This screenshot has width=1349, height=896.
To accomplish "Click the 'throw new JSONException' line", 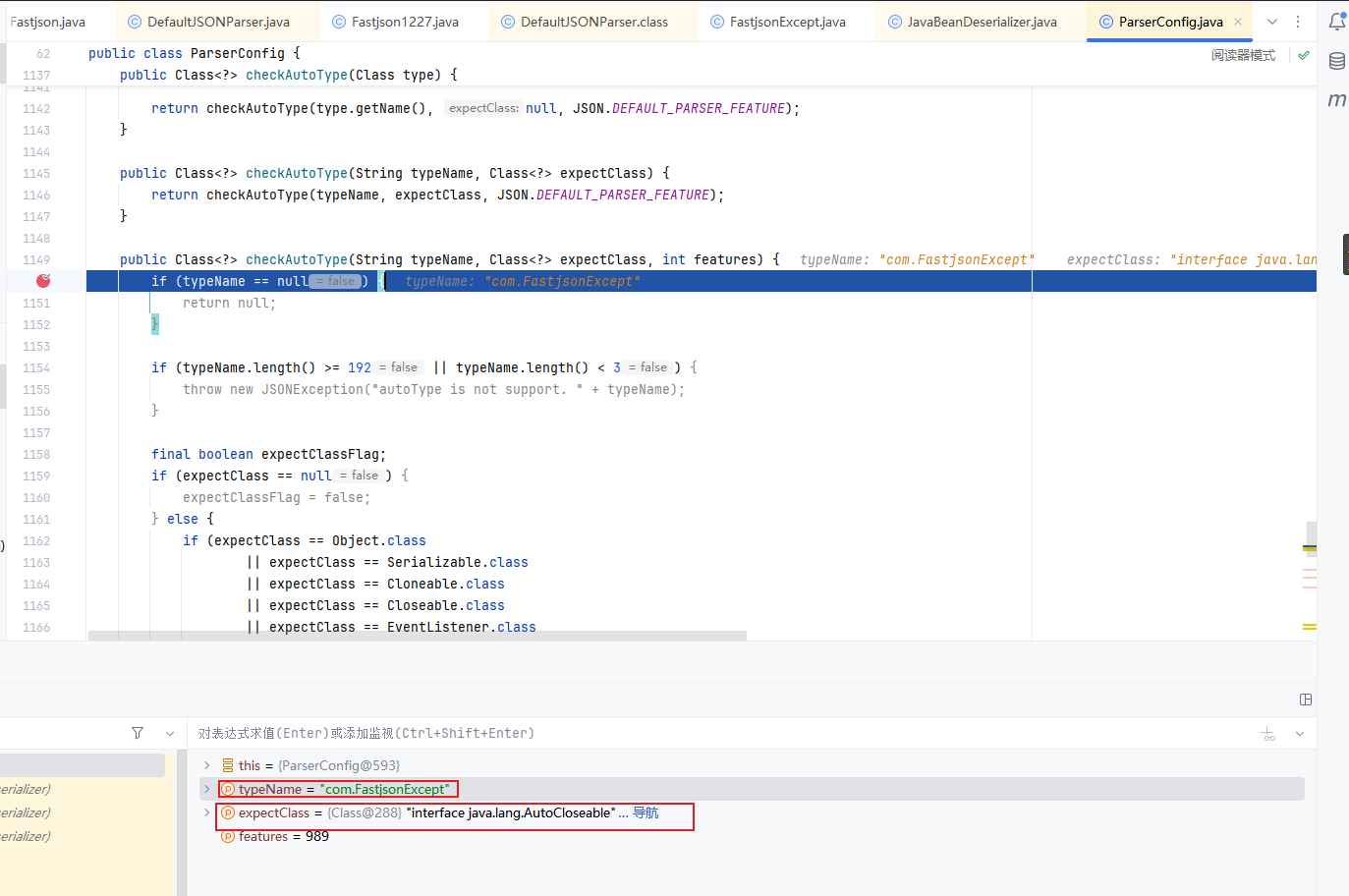I will 434,389.
